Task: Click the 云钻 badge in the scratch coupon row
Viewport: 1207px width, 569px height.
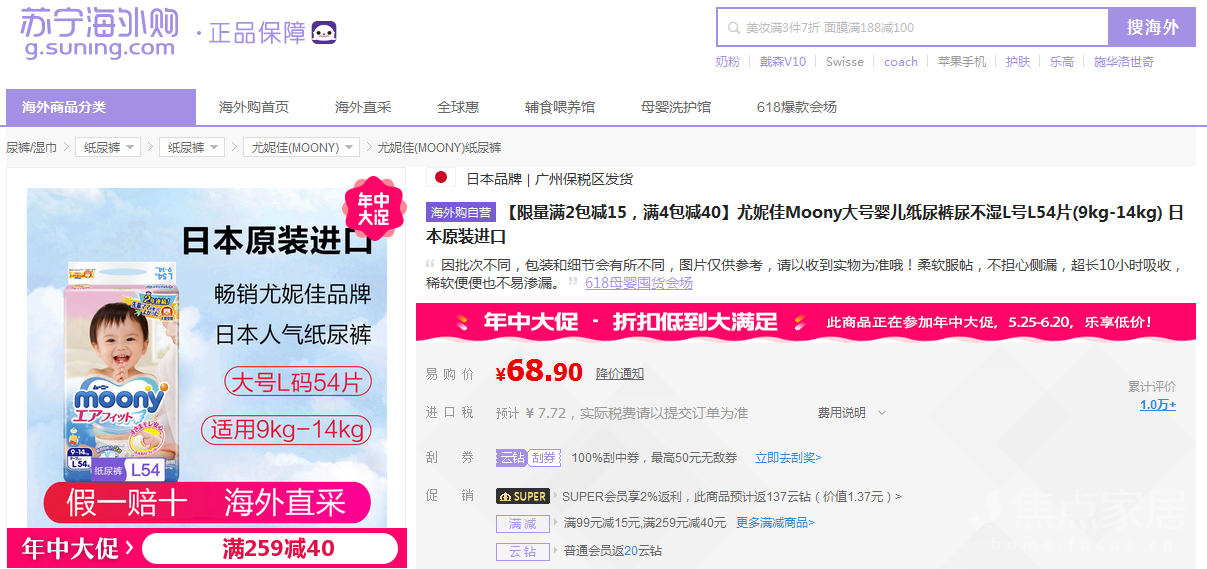Action: pos(511,457)
